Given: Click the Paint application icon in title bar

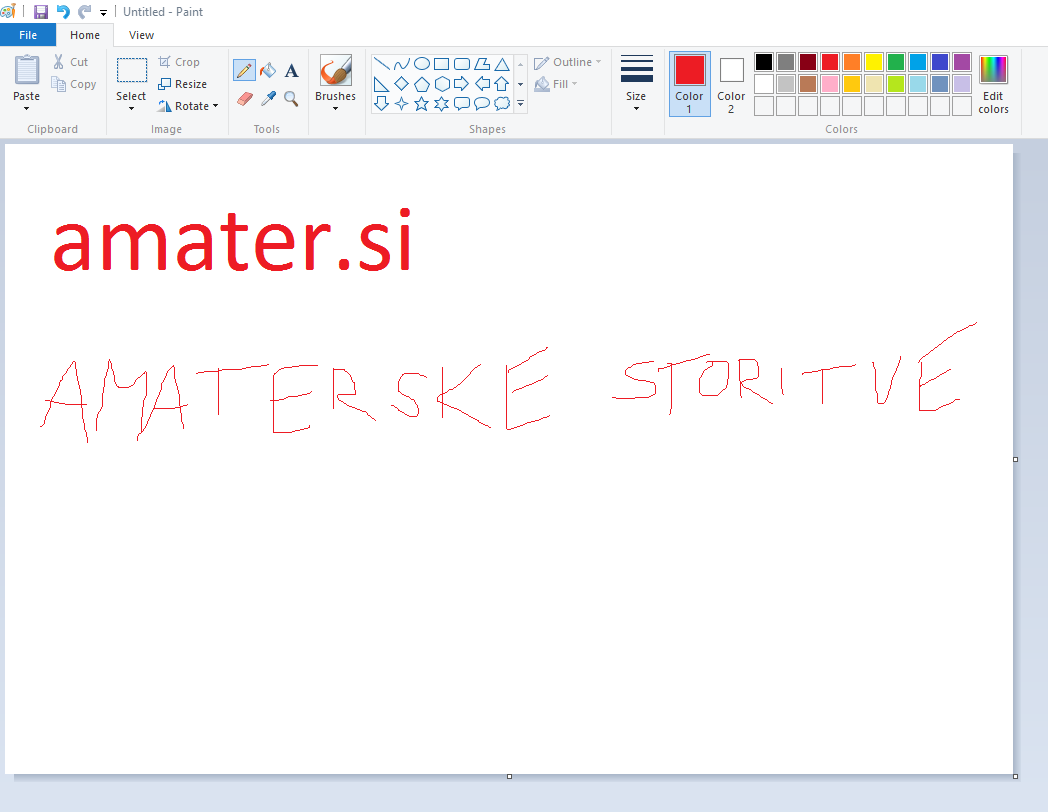Looking at the screenshot, I should (8, 11).
